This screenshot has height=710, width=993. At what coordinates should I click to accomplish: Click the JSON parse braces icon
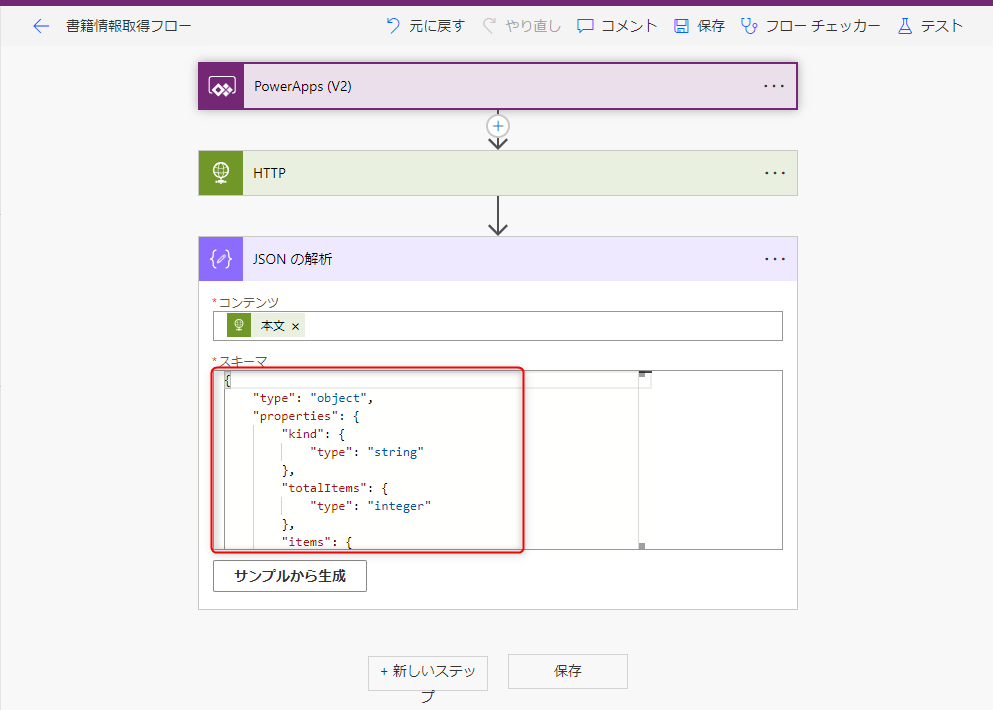221,259
